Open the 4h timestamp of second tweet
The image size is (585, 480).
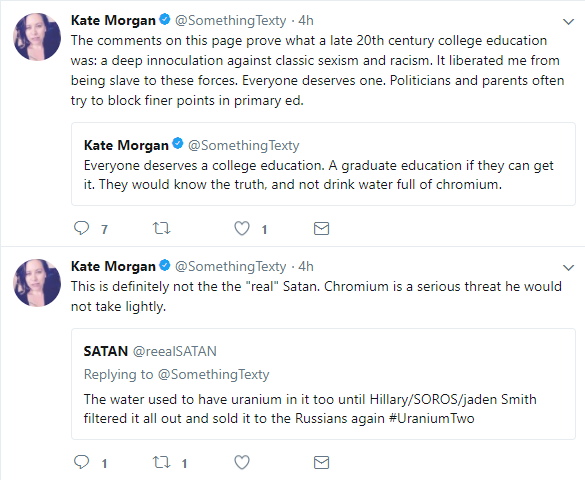point(306,266)
